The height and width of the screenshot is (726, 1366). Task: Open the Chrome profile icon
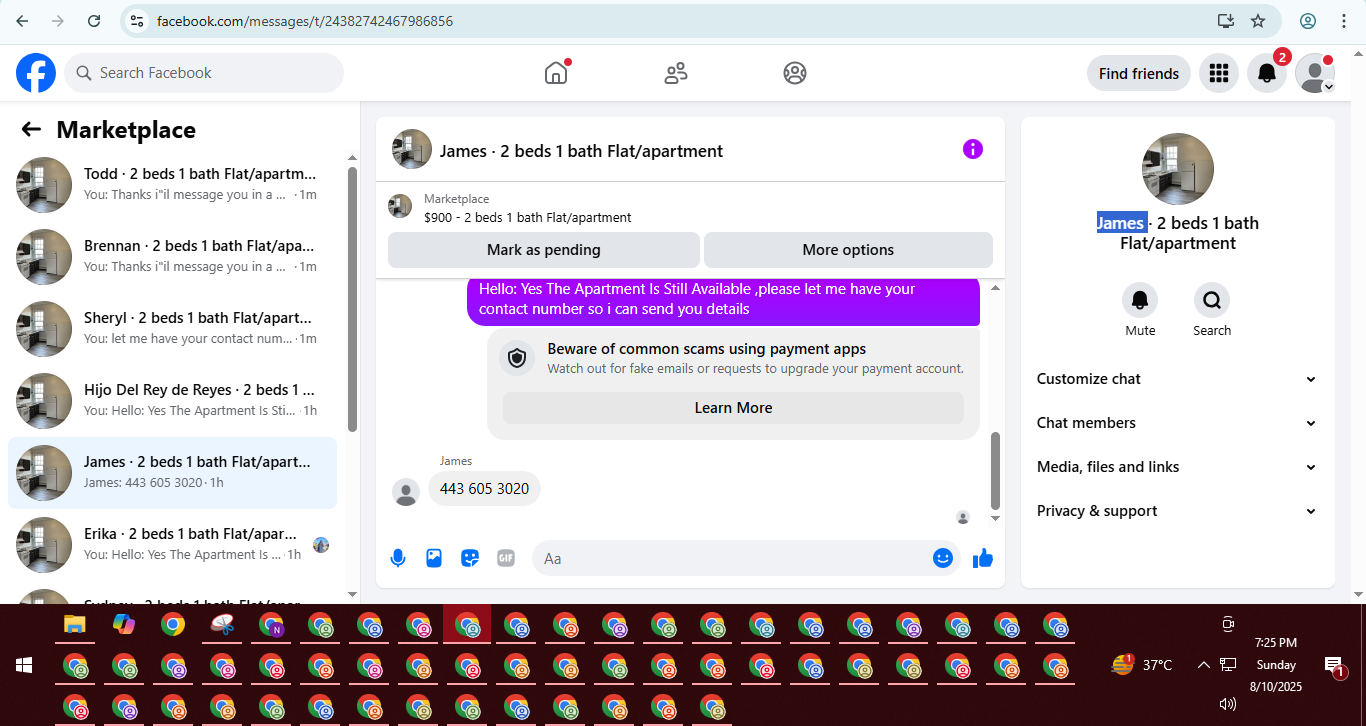[x=1308, y=20]
